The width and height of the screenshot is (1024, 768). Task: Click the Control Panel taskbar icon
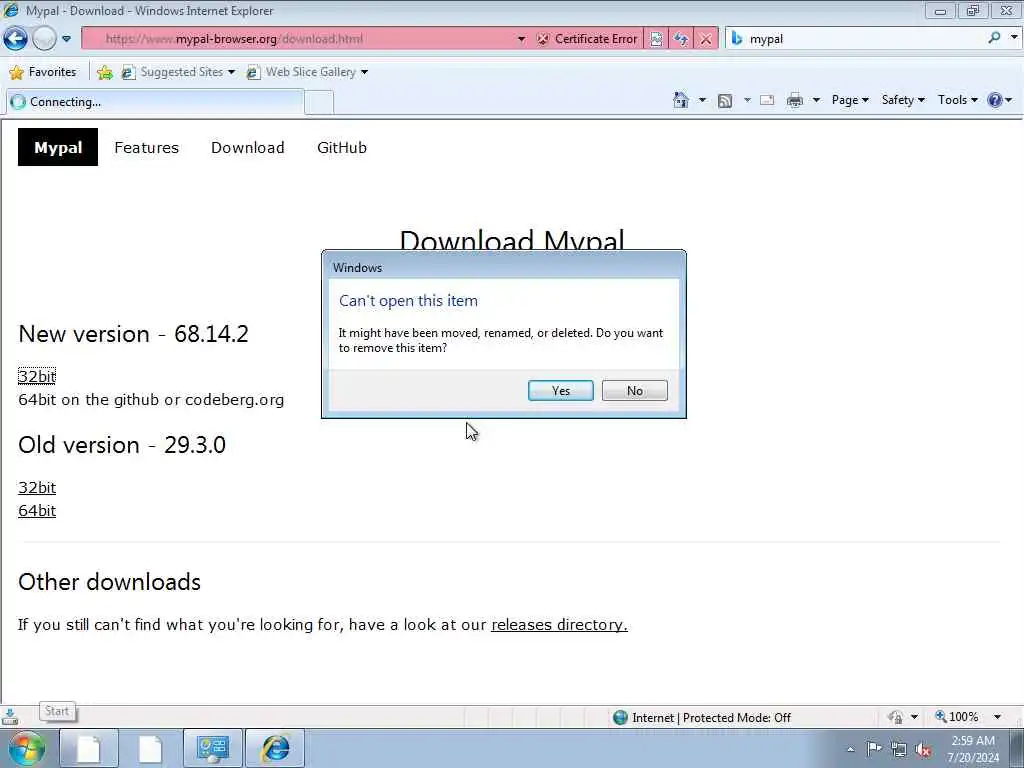(x=212, y=749)
